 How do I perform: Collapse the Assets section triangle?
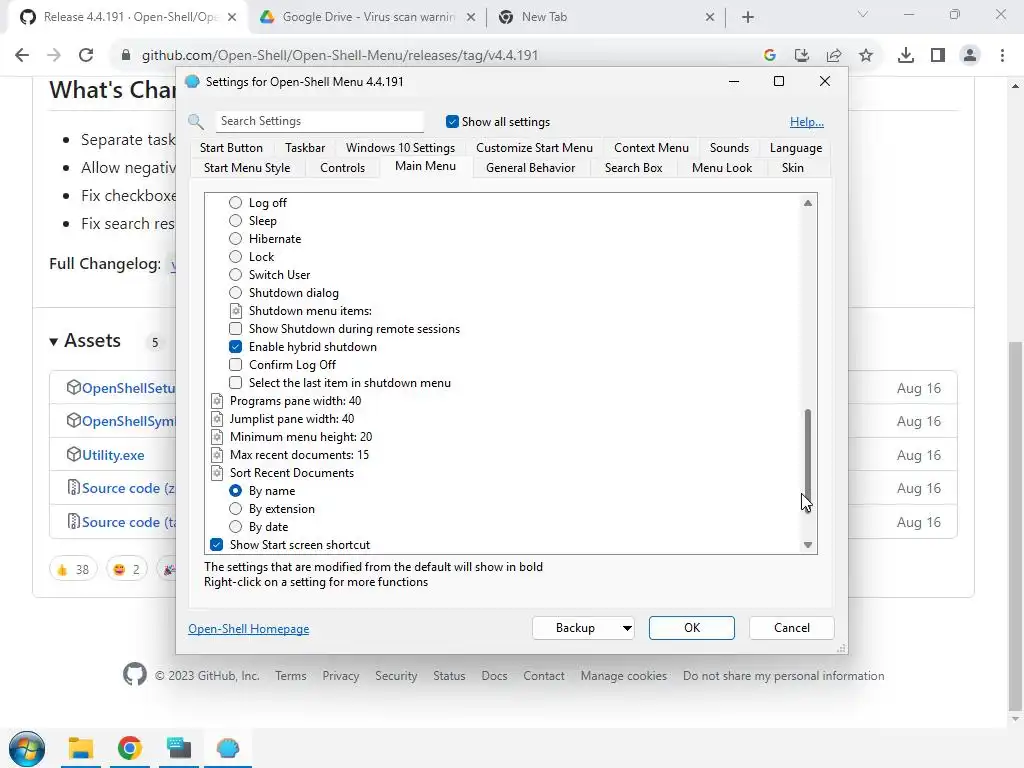coord(54,342)
